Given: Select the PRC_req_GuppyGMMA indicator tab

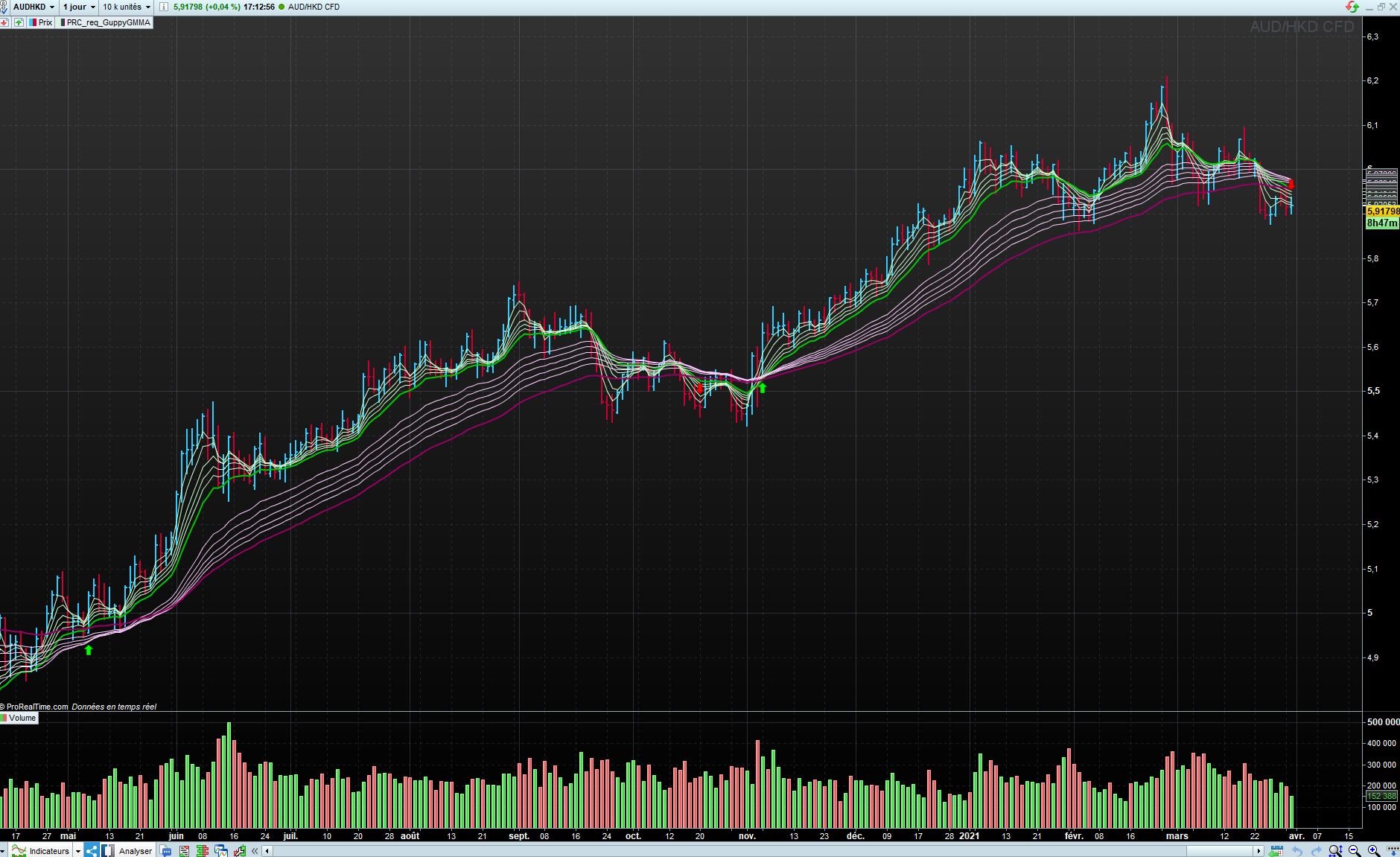Looking at the screenshot, I should coord(106,22).
